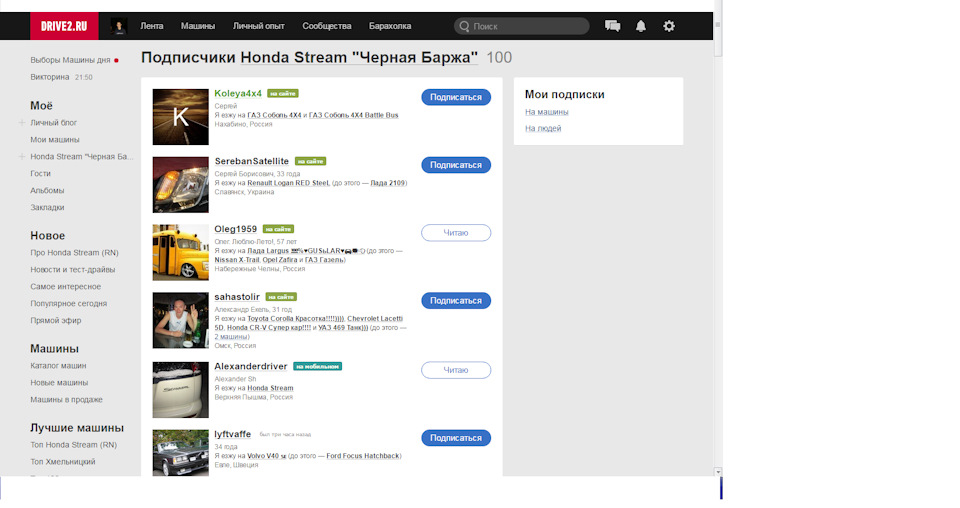Open Мои машины sidebar link
This screenshot has height=508, width=960.
tap(55, 140)
